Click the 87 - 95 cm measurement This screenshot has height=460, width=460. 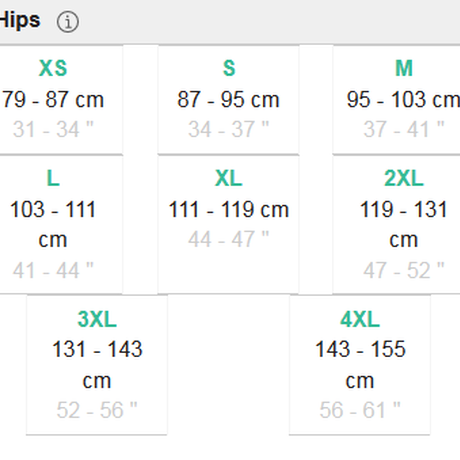pos(228,99)
